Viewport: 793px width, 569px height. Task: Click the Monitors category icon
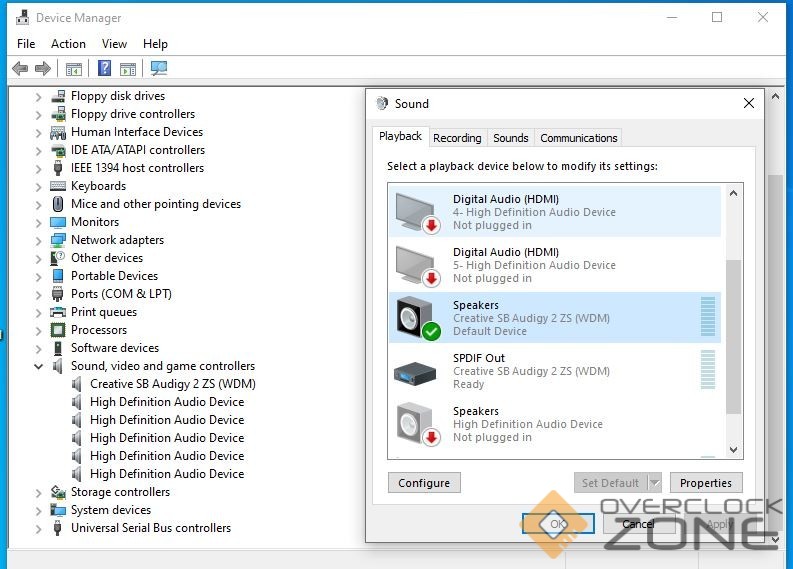58,222
